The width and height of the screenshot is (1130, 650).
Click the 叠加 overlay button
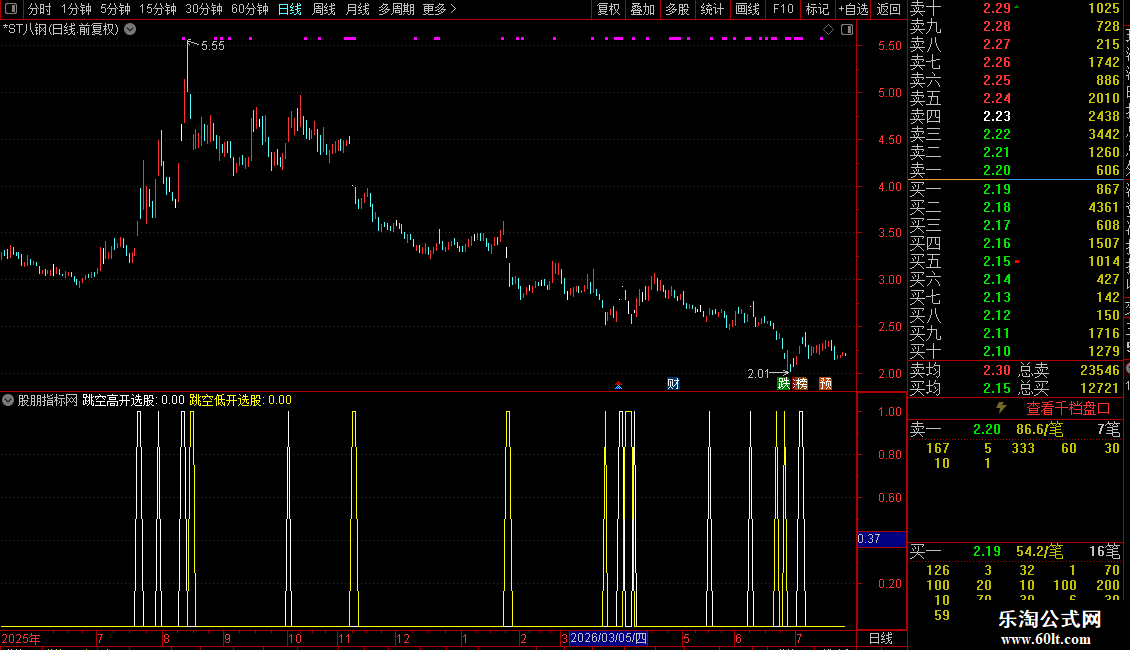642,9
